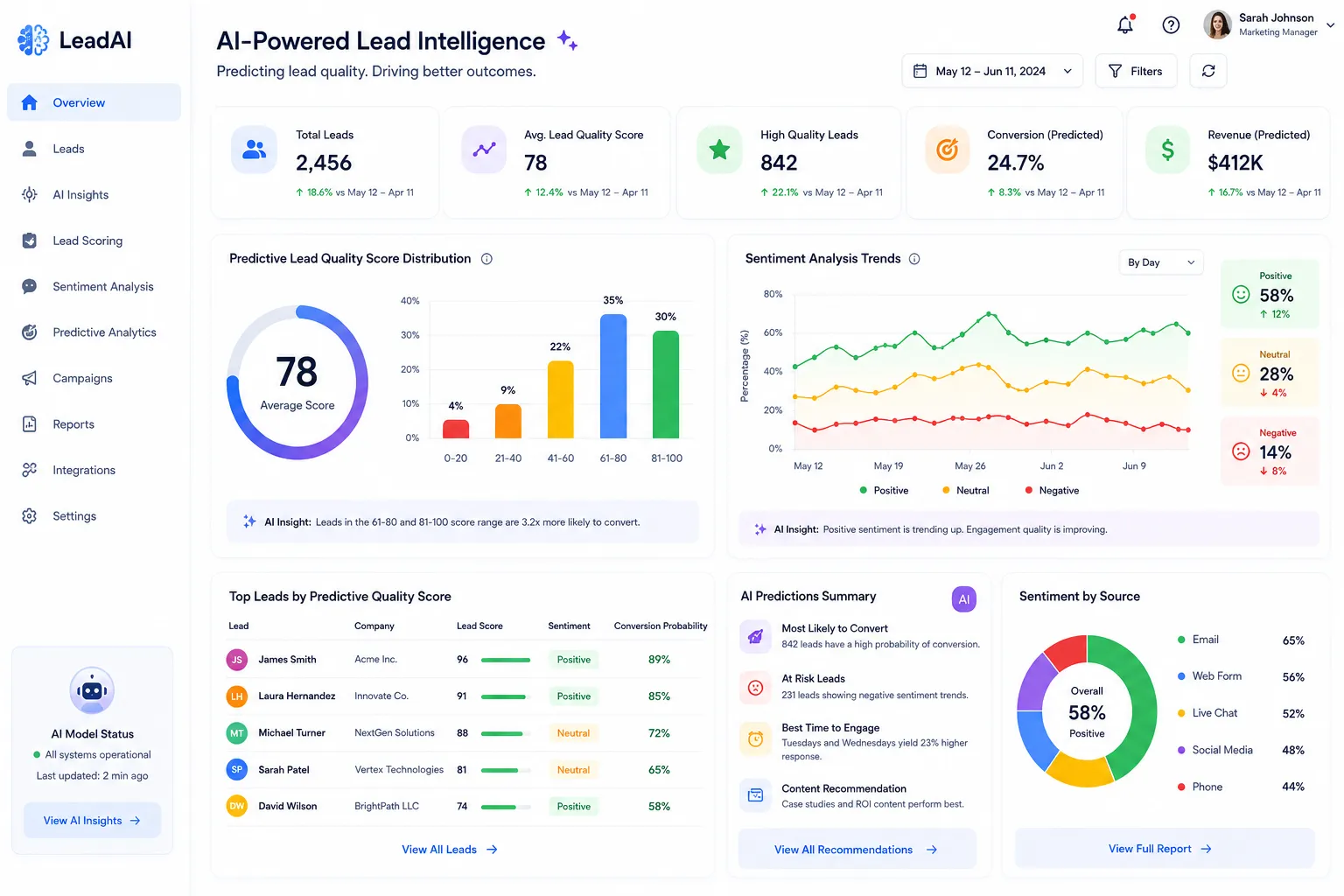Click the High Quality Leads star icon
This screenshot has width=1344, height=896.
(719, 150)
